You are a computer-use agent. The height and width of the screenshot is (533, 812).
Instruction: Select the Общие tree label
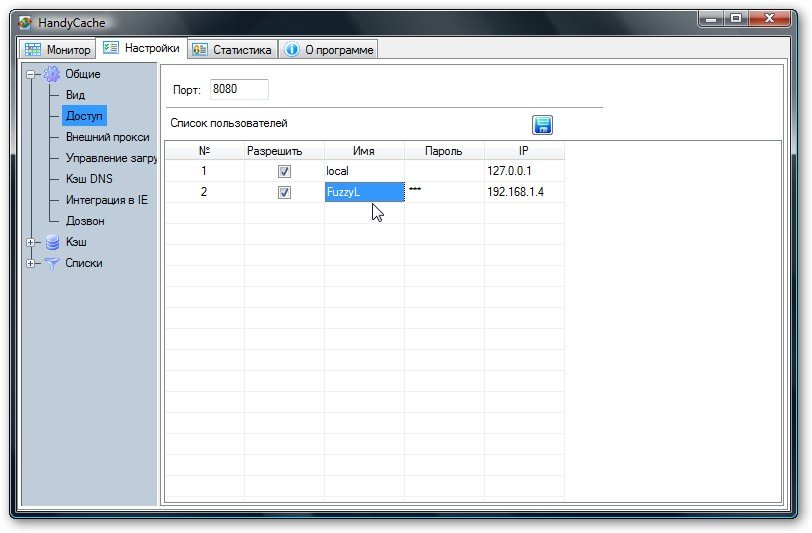(x=83, y=74)
